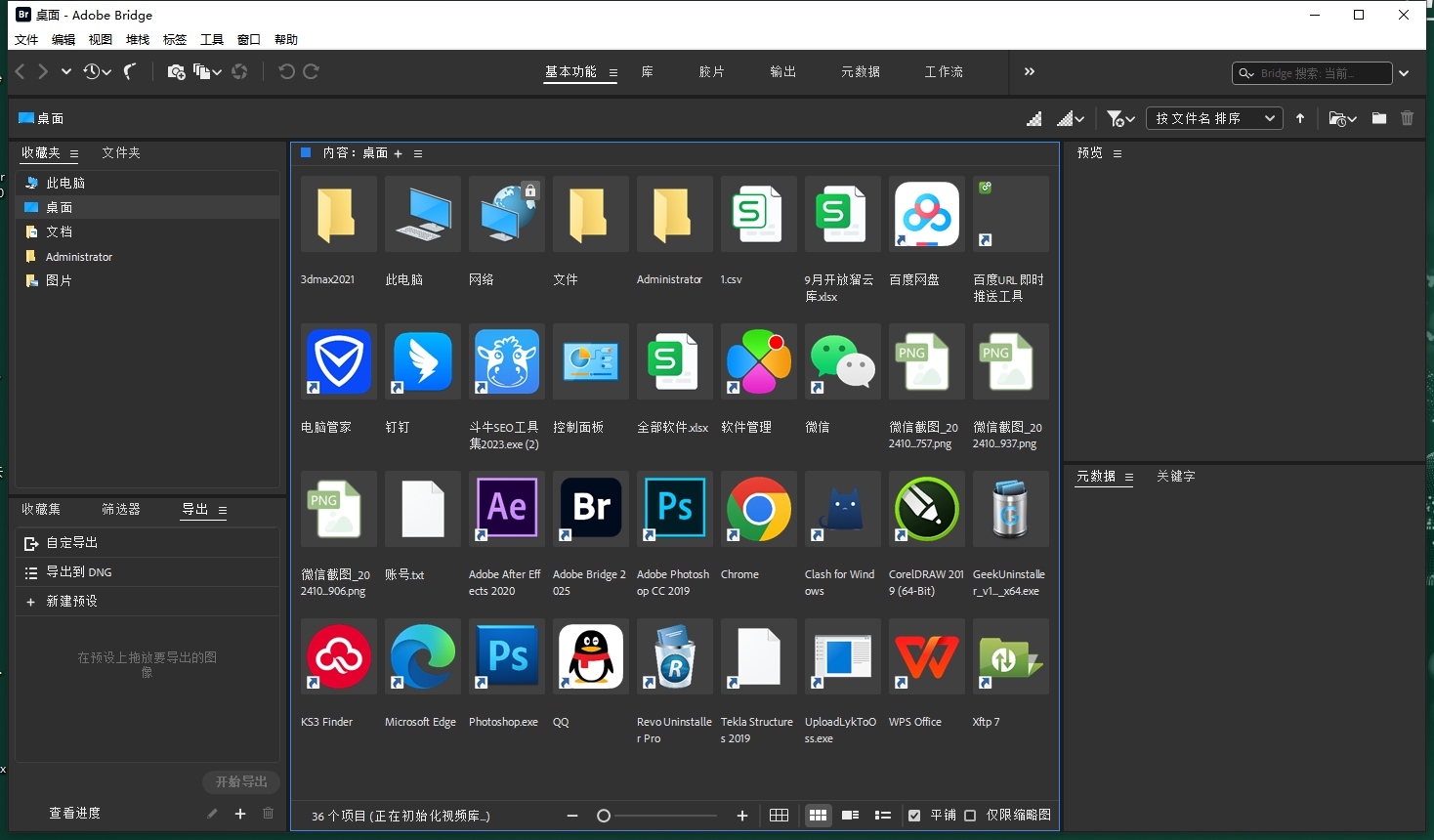1434x840 pixels.
Task: Rotate image counterclockwise 90 degrees
Action: (x=285, y=70)
